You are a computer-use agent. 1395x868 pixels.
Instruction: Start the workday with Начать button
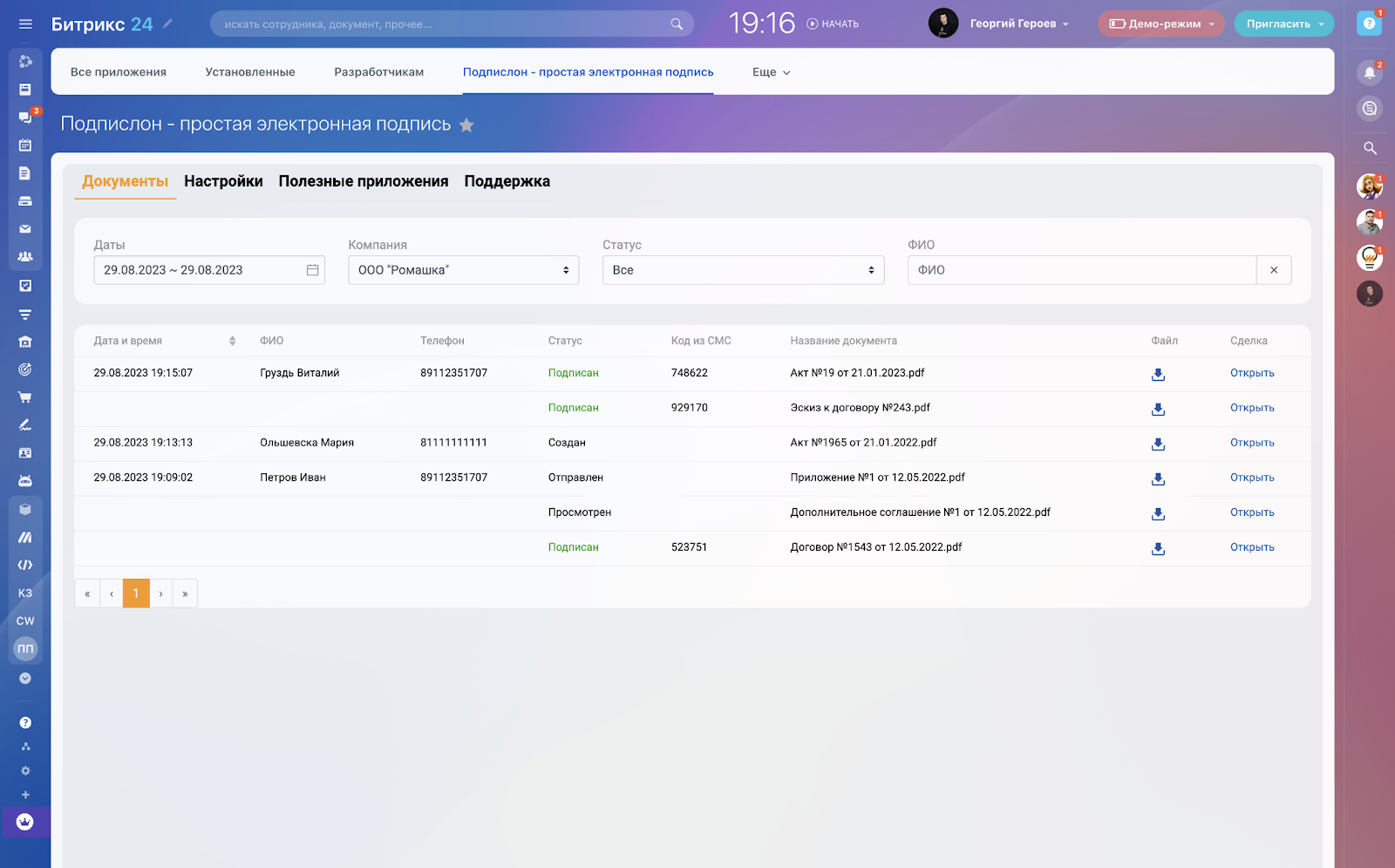pos(833,24)
